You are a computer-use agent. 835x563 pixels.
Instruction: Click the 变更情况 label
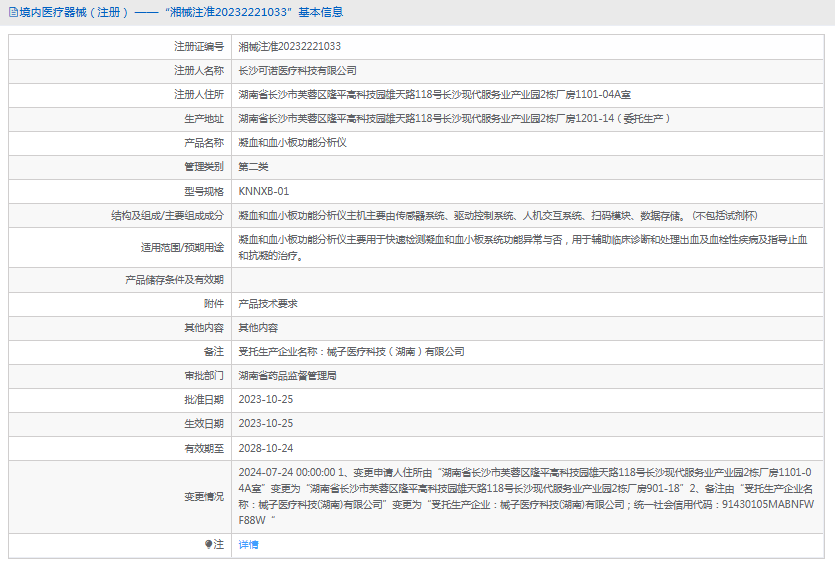[x=204, y=496]
